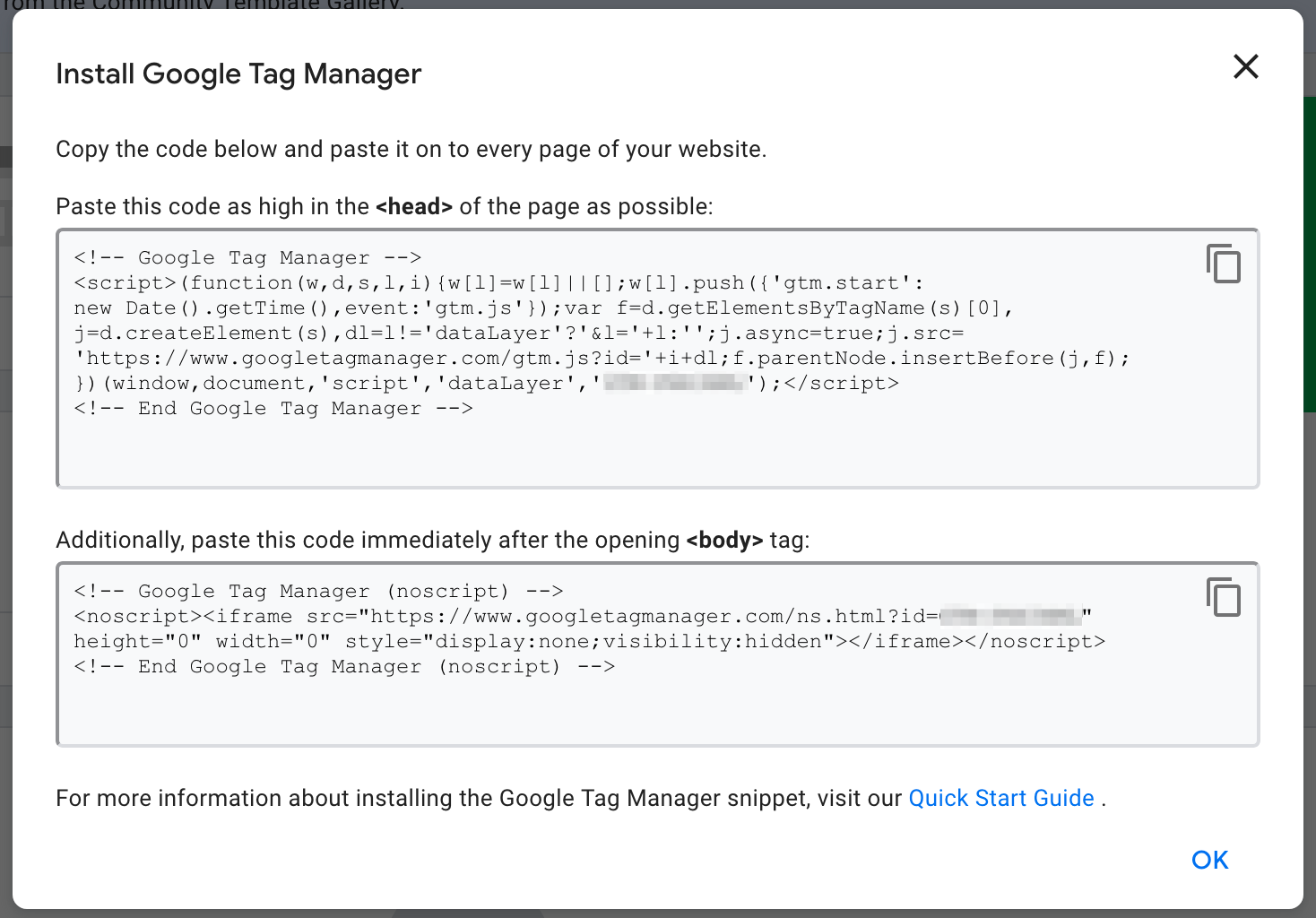Click the '<!-- End Google Tag Manager -->' line
The image size is (1316, 918).
[273, 409]
